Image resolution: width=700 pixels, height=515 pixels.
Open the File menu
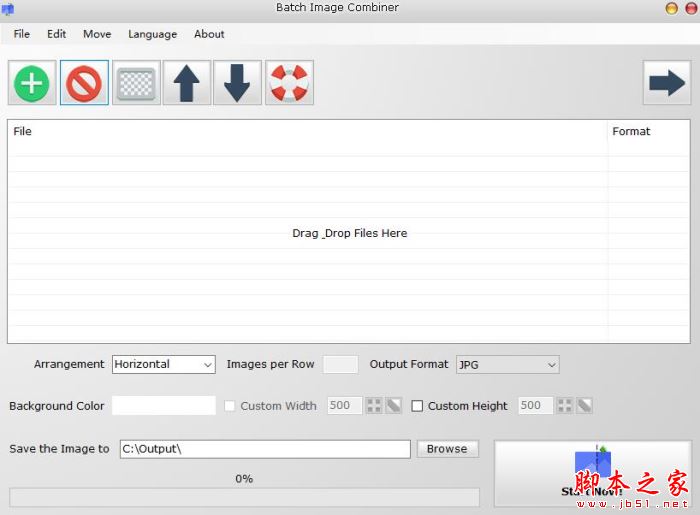click(x=21, y=34)
